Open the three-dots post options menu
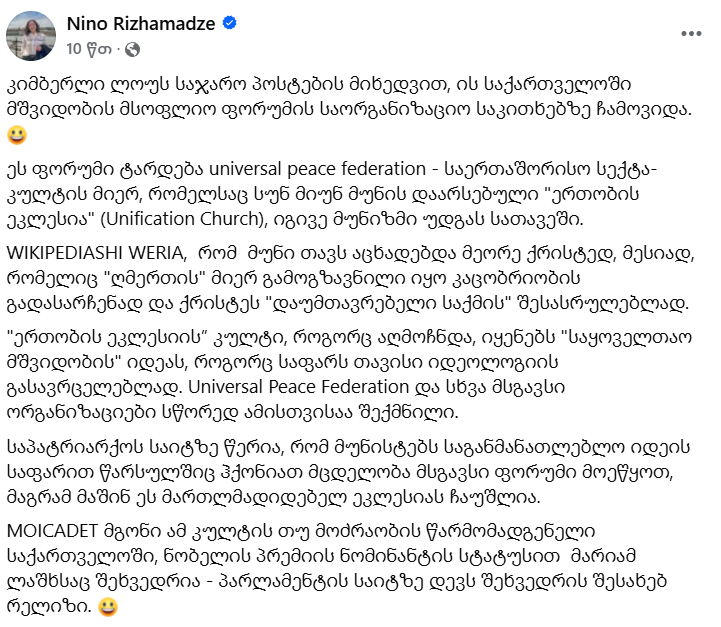 click(691, 33)
